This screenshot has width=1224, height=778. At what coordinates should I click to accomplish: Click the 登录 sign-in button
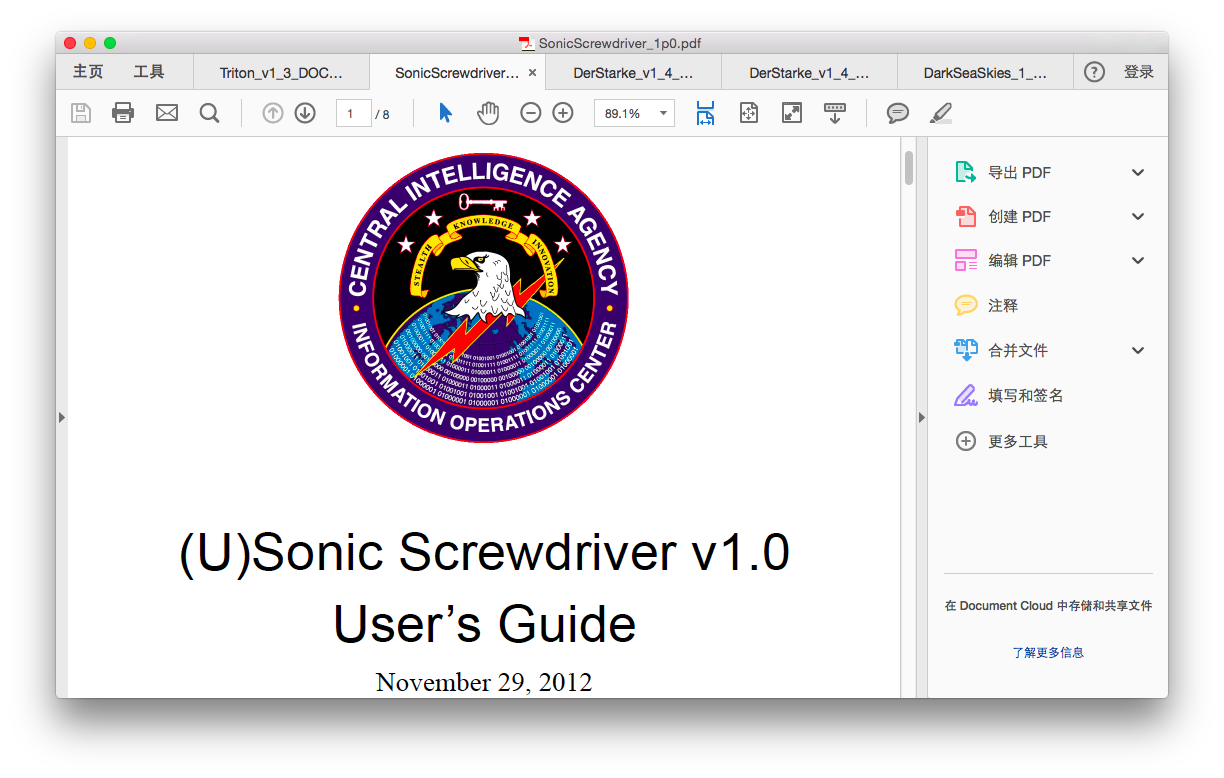point(1139,72)
